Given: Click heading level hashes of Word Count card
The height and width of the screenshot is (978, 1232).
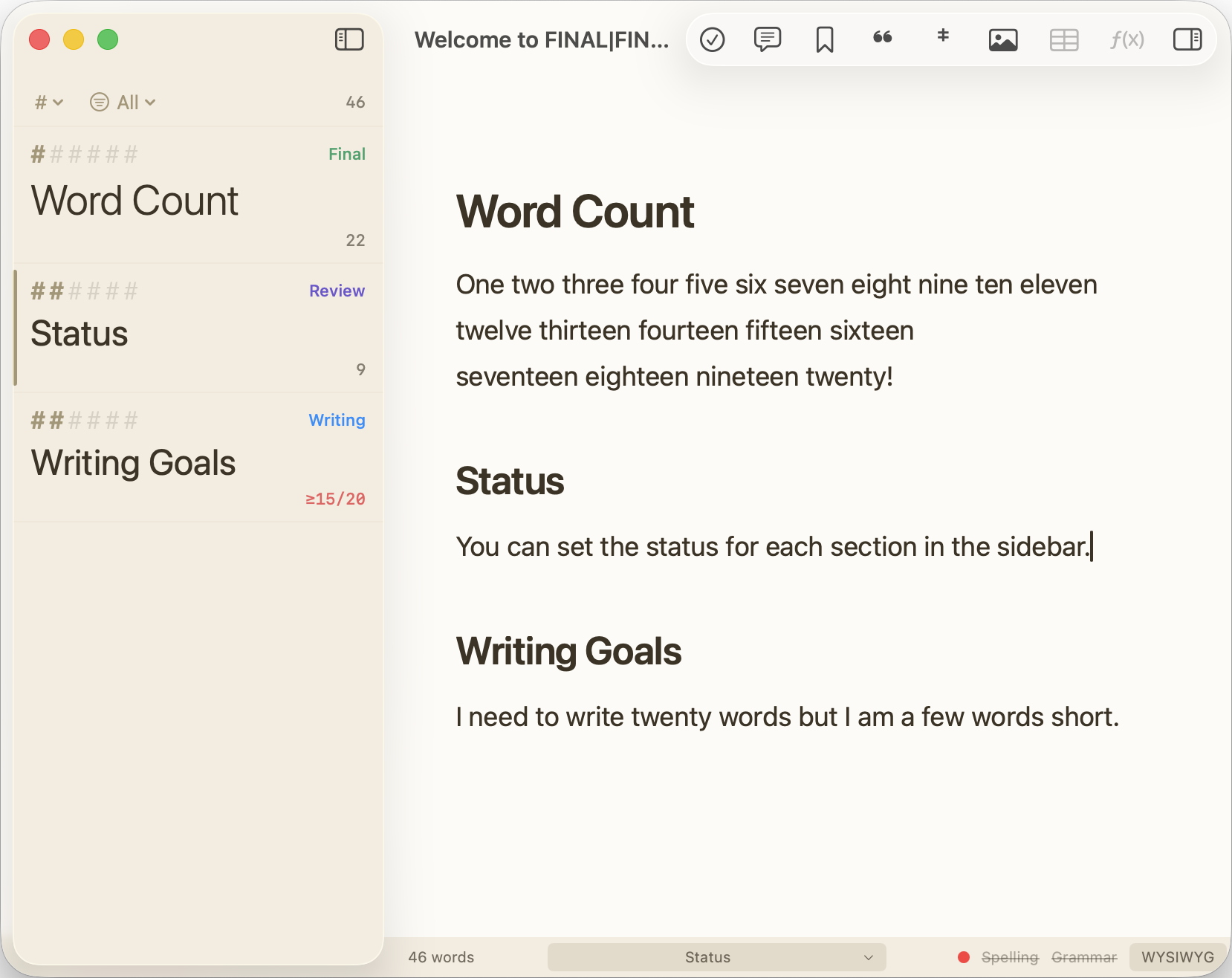Looking at the screenshot, I should tap(84, 155).
